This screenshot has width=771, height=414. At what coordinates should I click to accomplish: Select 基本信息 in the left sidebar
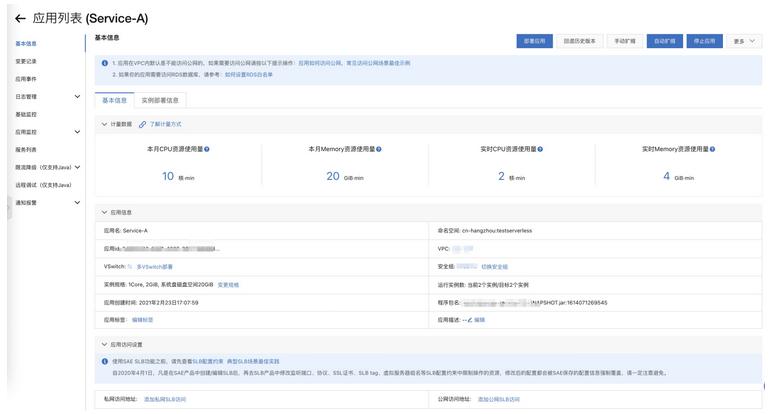(x=26, y=44)
